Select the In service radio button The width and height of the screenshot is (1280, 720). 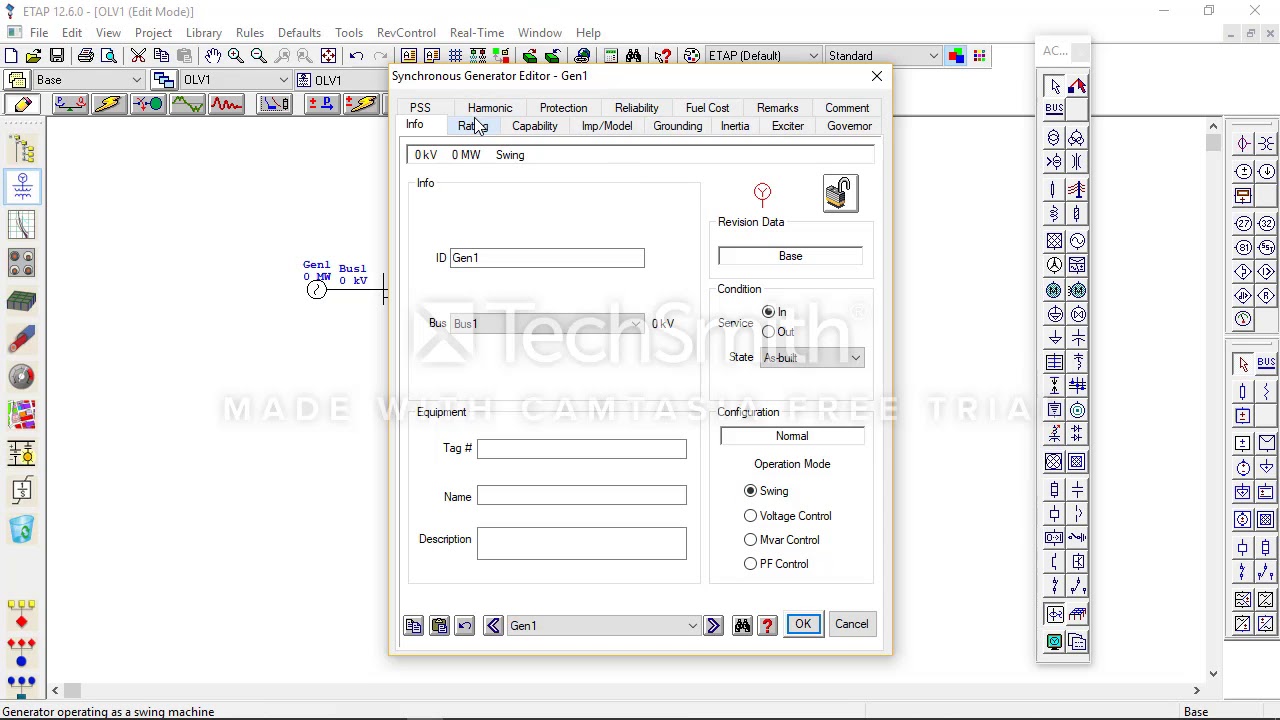point(768,313)
